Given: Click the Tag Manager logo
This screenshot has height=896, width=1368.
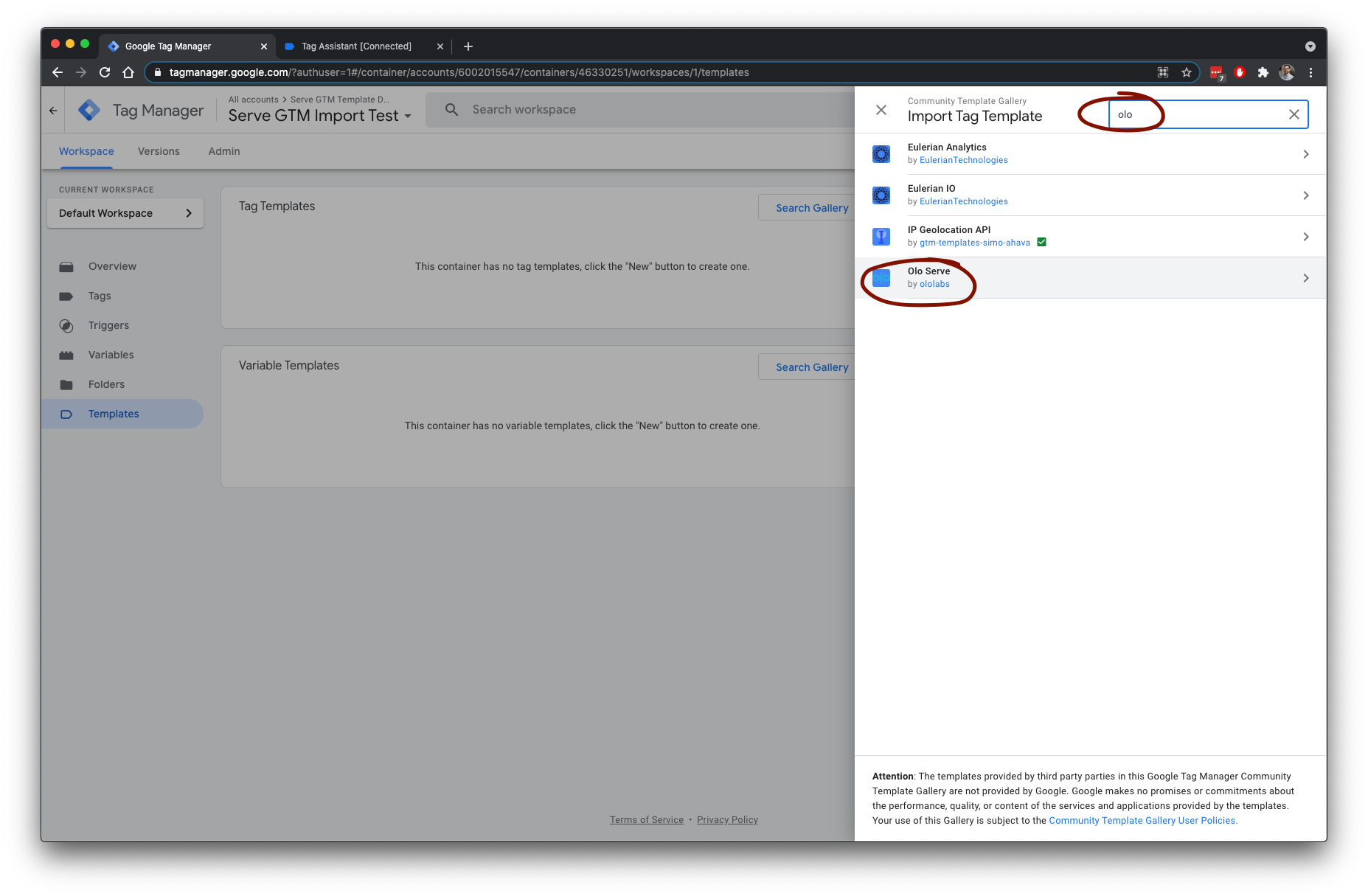Looking at the screenshot, I should tap(89, 110).
